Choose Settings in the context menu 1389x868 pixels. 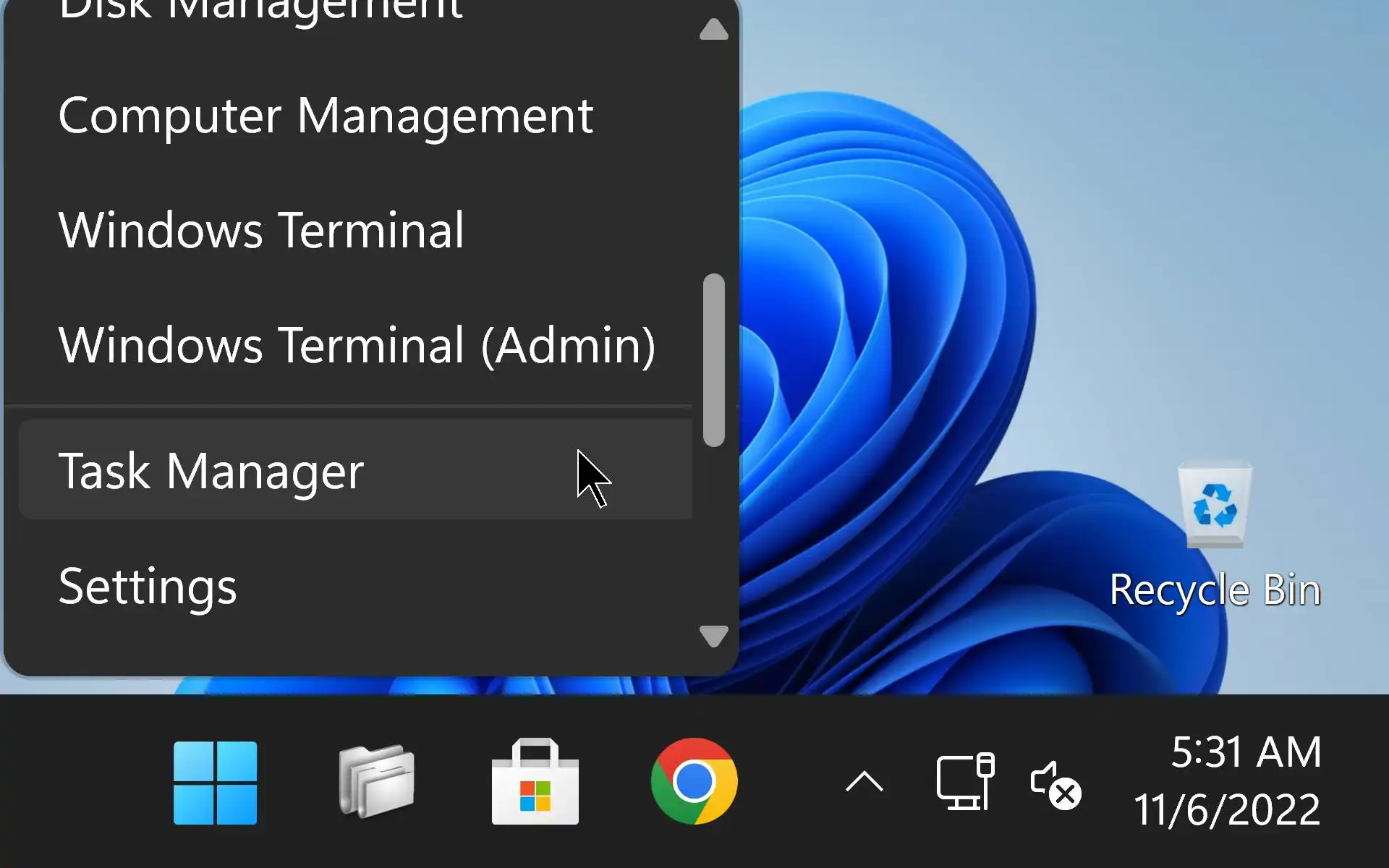point(148,586)
